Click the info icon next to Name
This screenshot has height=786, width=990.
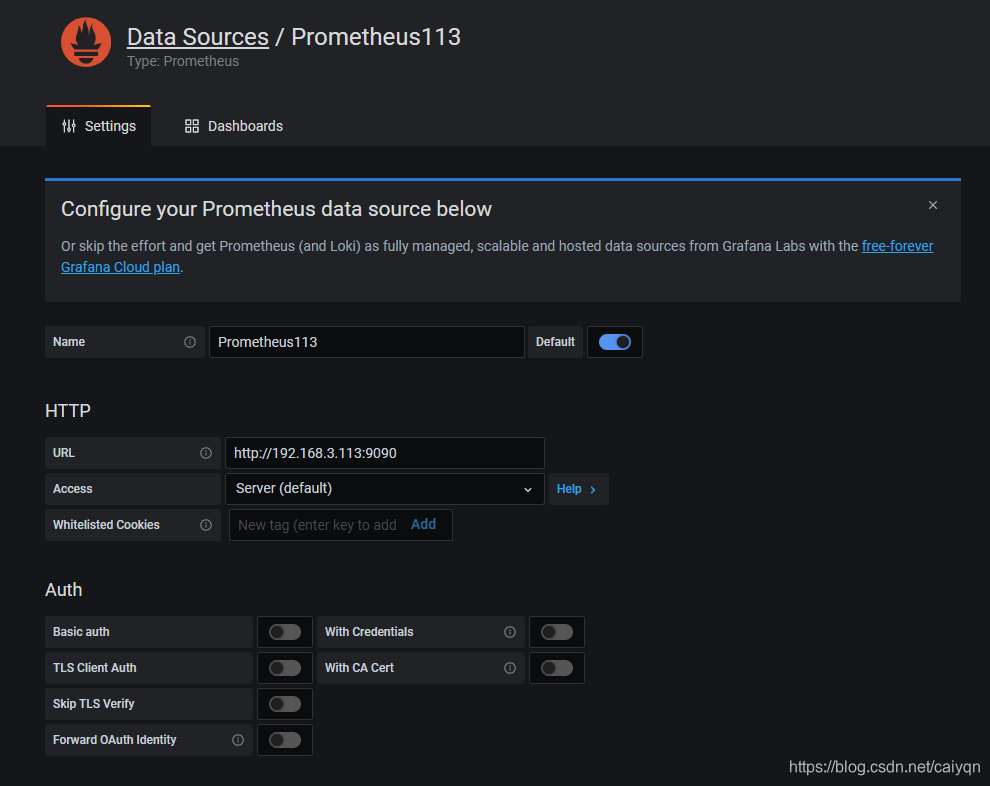click(189, 342)
